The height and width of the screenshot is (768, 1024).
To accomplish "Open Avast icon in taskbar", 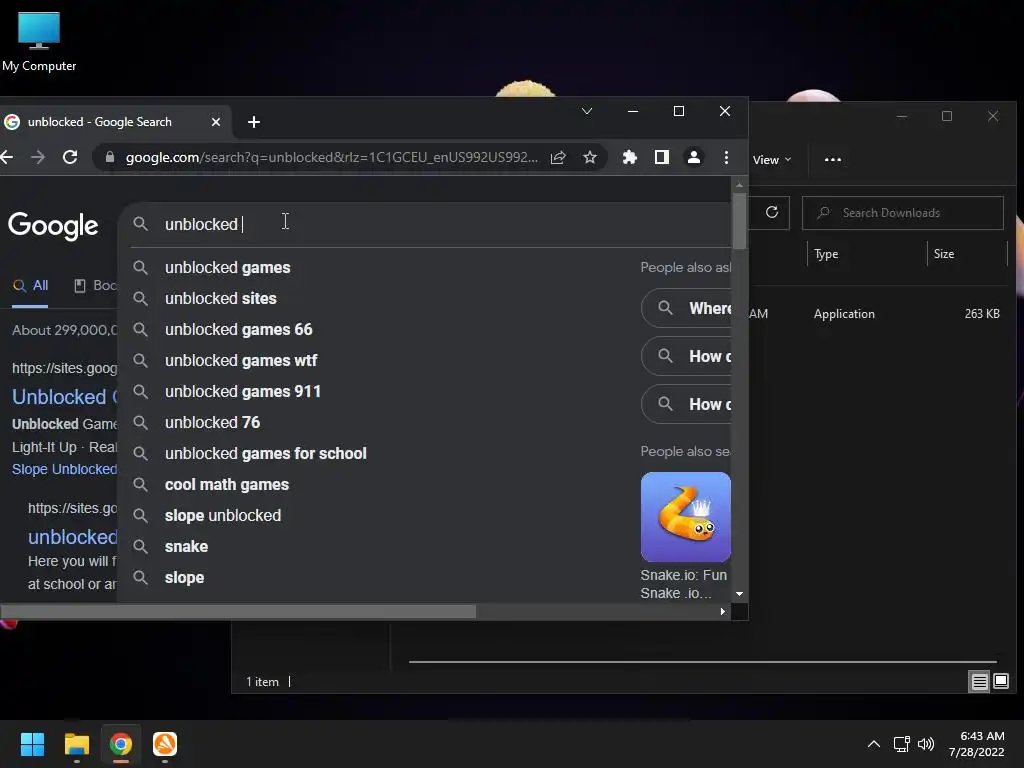I will [165, 744].
